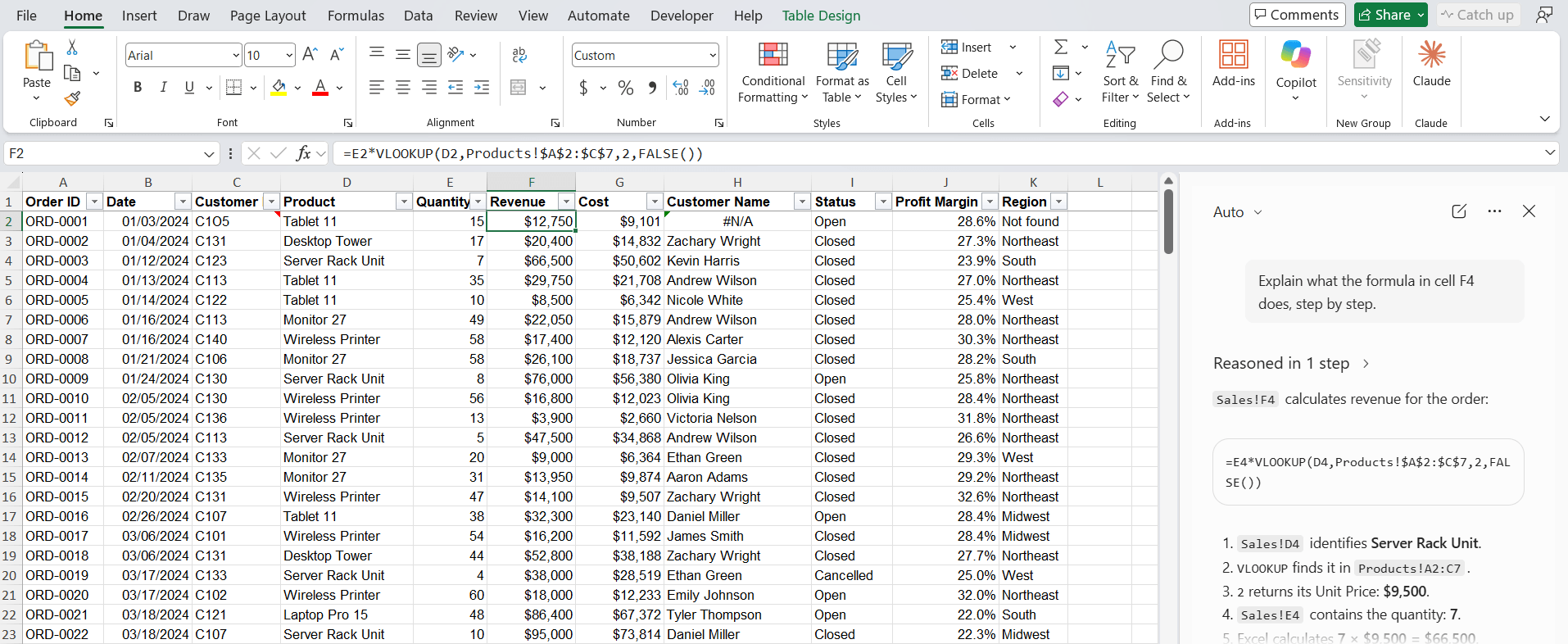
Task: Open the Formulas ribbon tab
Action: [x=356, y=16]
